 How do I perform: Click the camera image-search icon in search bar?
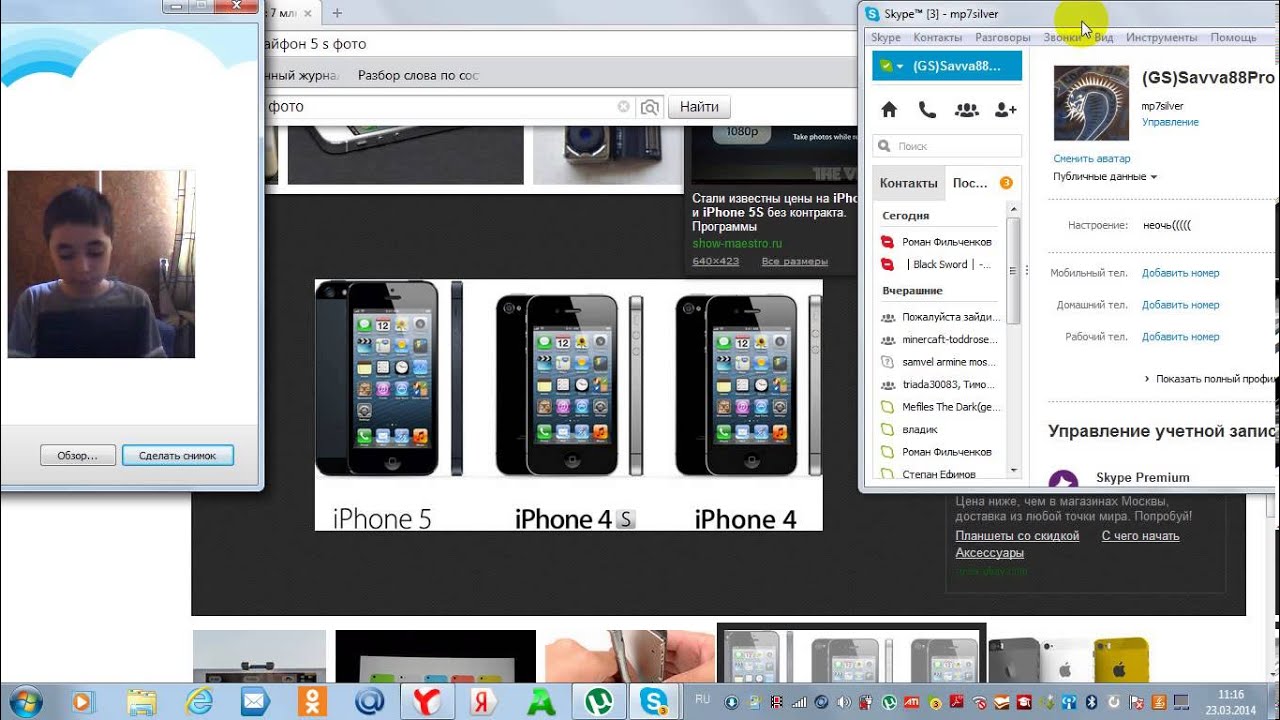(x=650, y=106)
